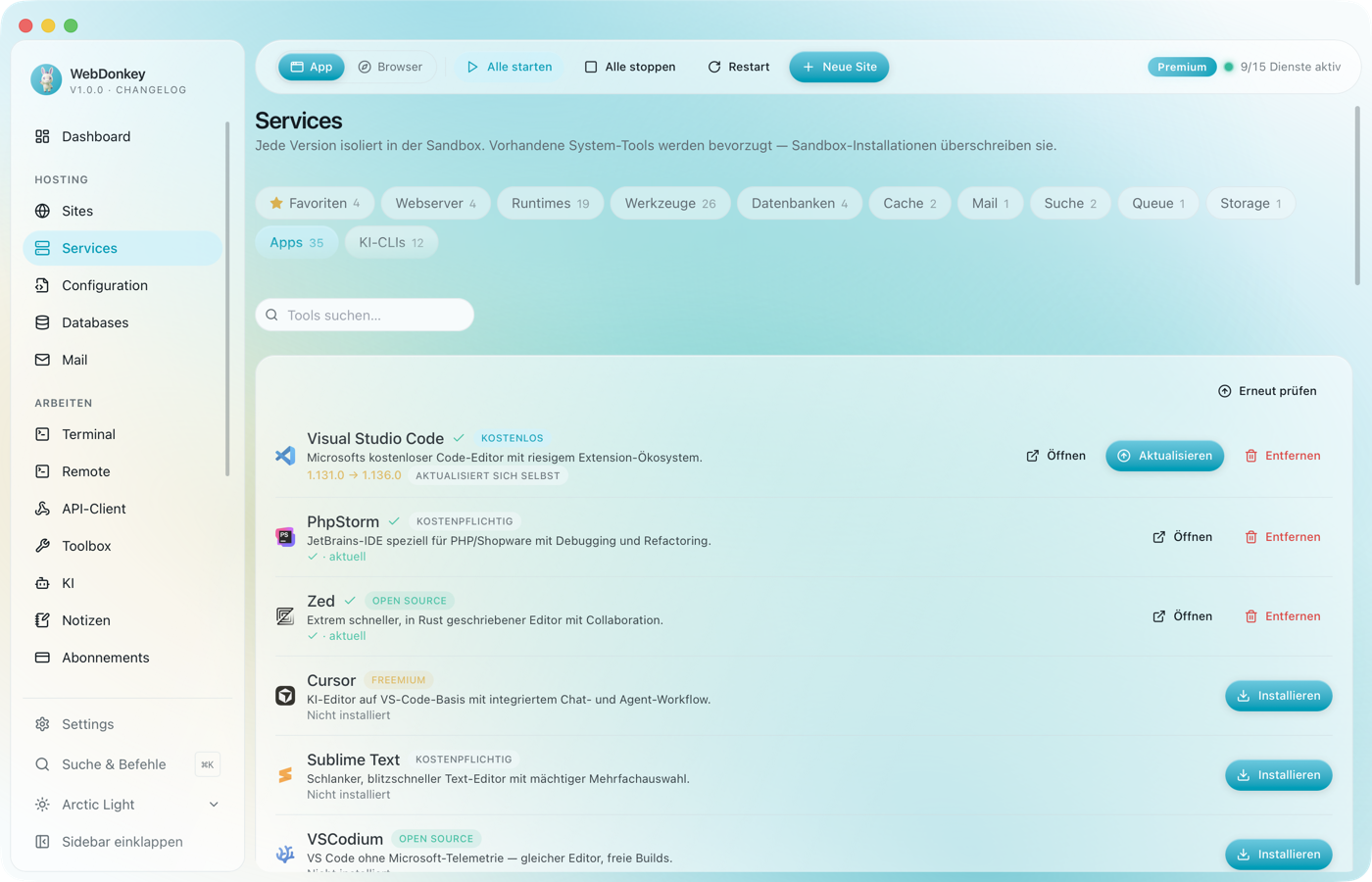Click the Toolbox wrench icon
Viewport: 1372px width, 882px height.
pos(42,546)
